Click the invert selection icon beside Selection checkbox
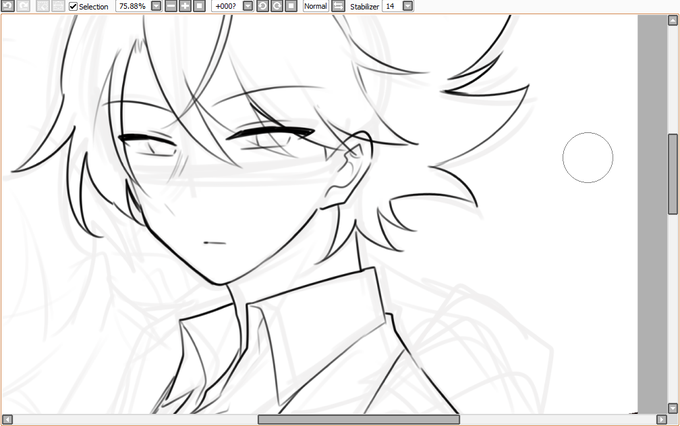 [x=58, y=6]
